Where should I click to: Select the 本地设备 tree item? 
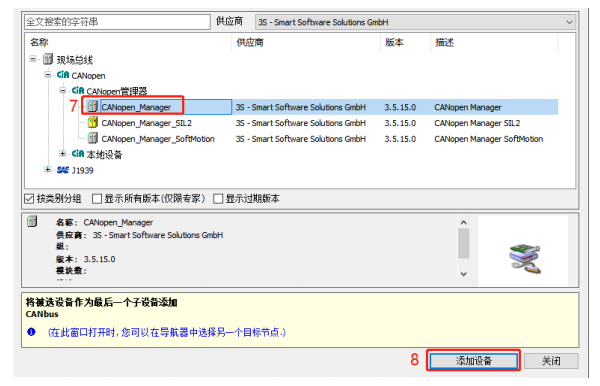[104, 155]
